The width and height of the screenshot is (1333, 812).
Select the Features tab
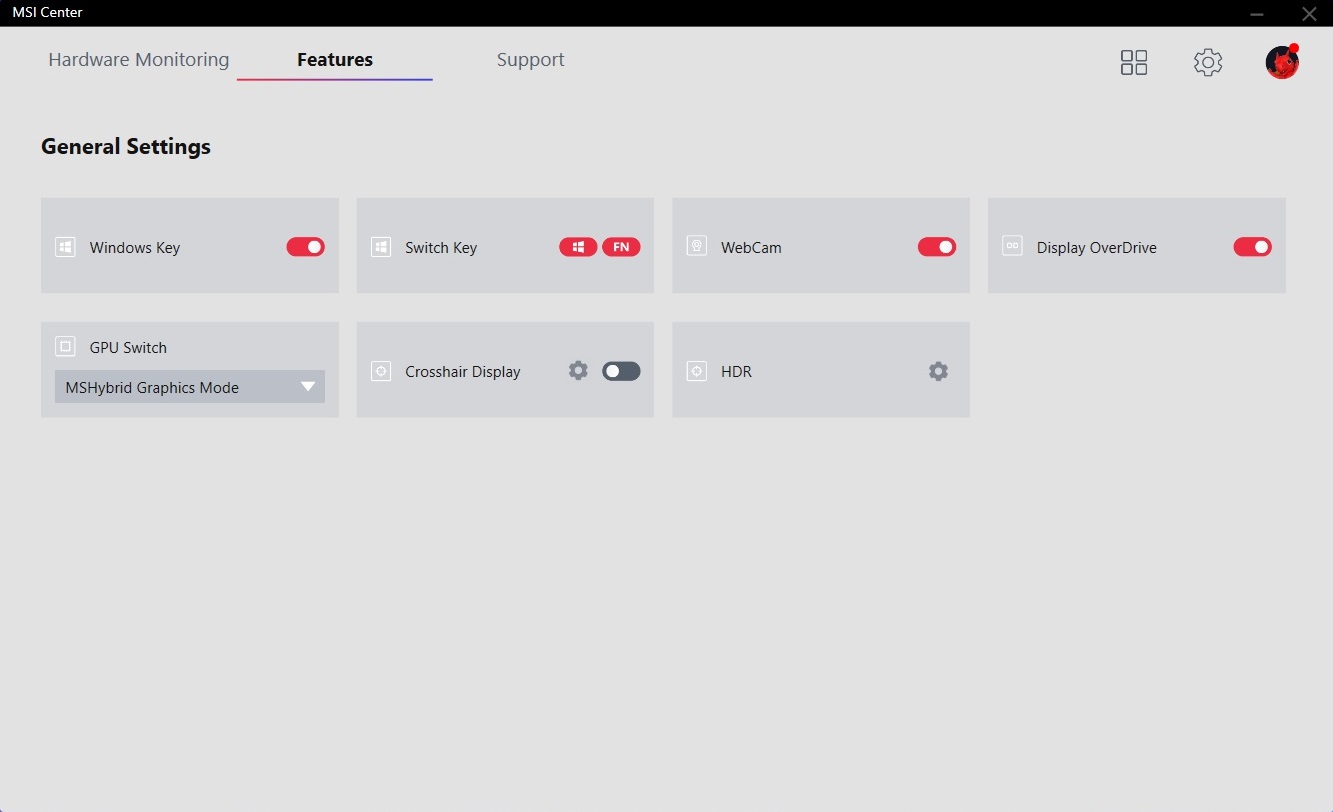tap(335, 60)
